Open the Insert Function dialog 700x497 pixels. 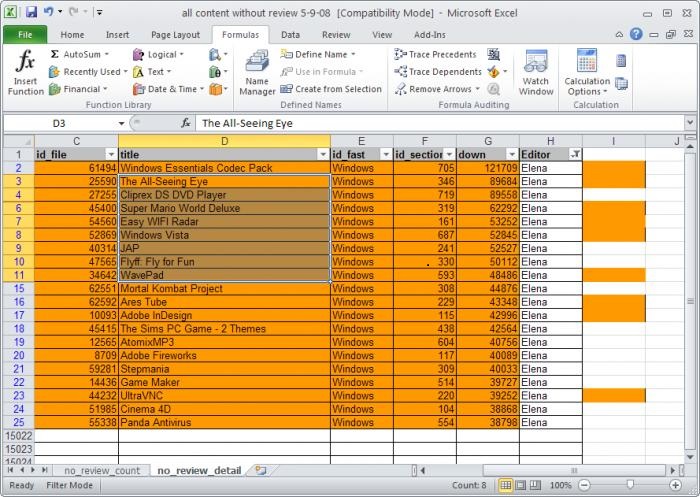pos(25,72)
